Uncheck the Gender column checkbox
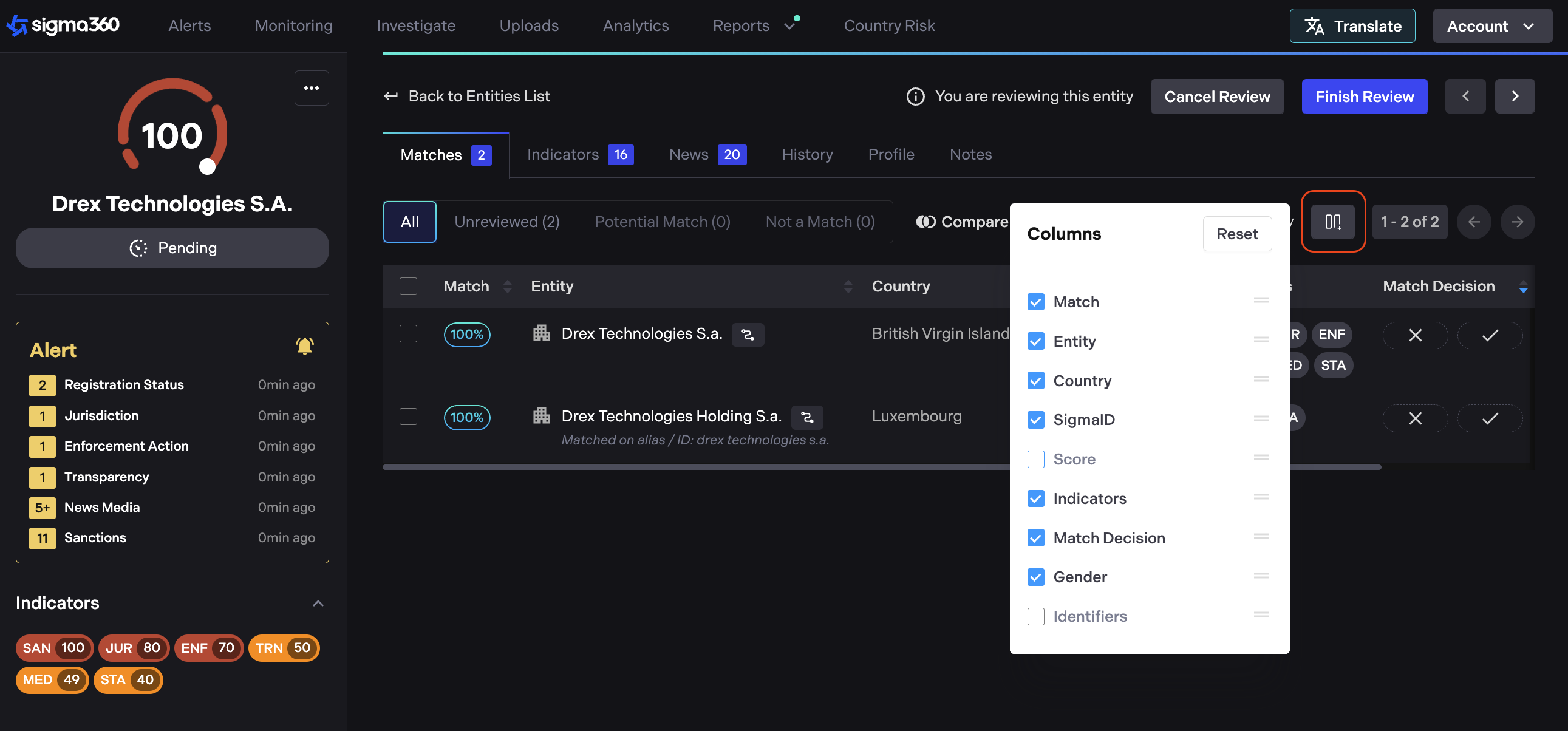The height and width of the screenshot is (731, 1568). click(x=1035, y=577)
